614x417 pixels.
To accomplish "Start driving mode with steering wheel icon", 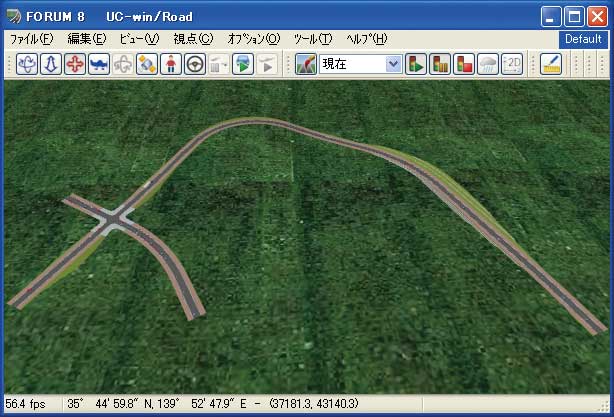I will pos(195,64).
